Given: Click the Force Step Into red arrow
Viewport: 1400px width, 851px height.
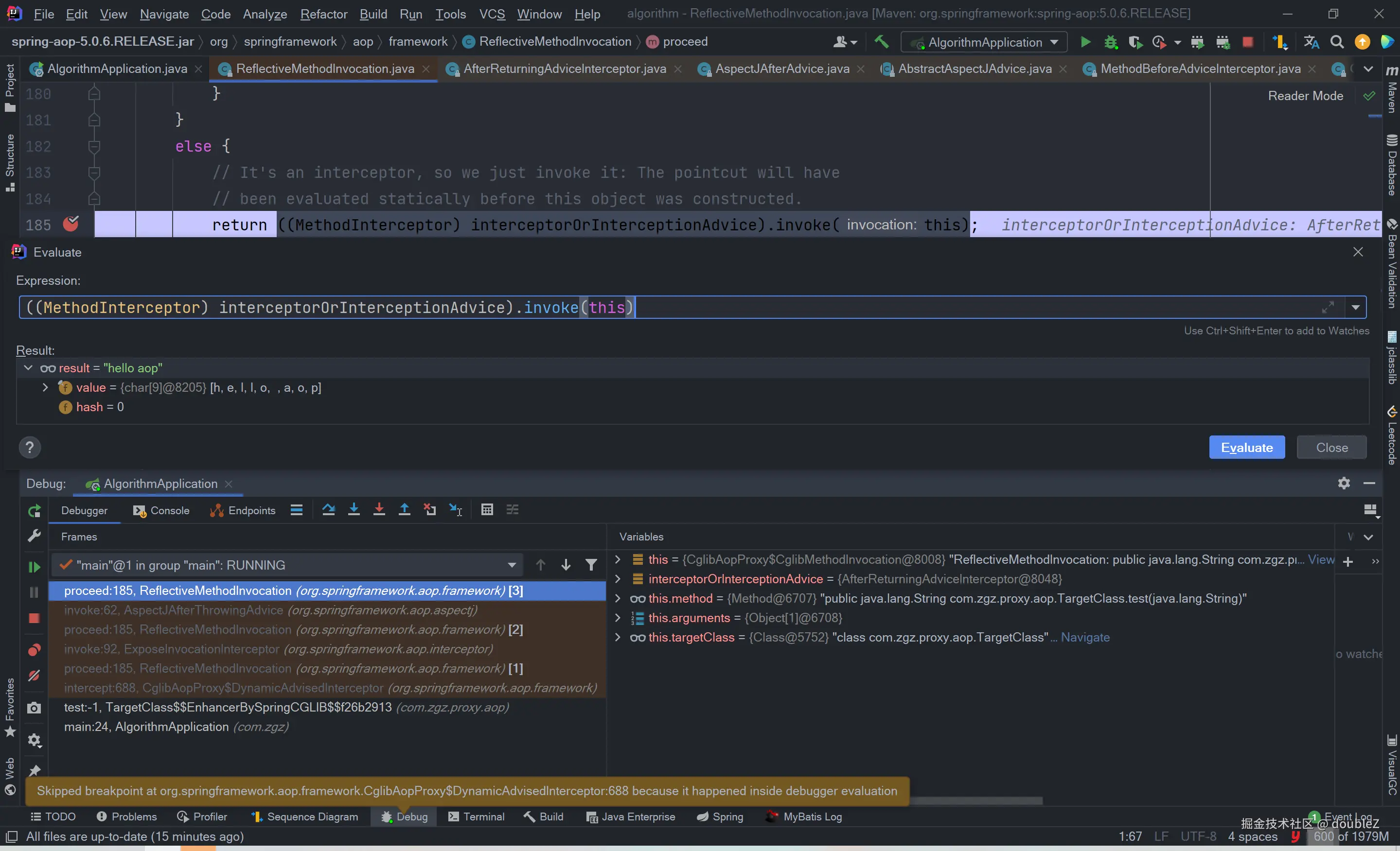Looking at the screenshot, I should (x=379, y=510).
